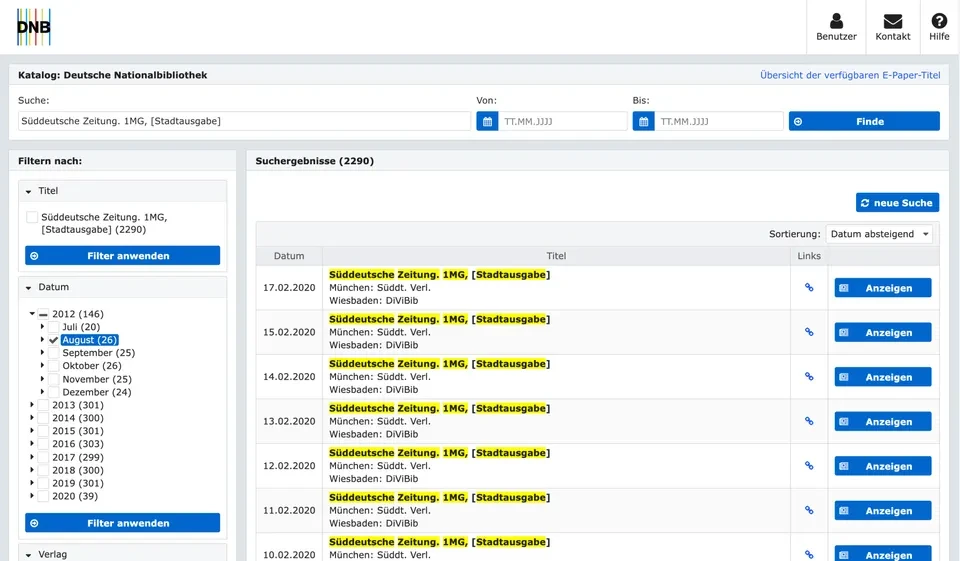Image resolution: width=960 pixels, height=561 pixels.
Task: Click the link icon for 12.02.2020
Action: [809, 465]
